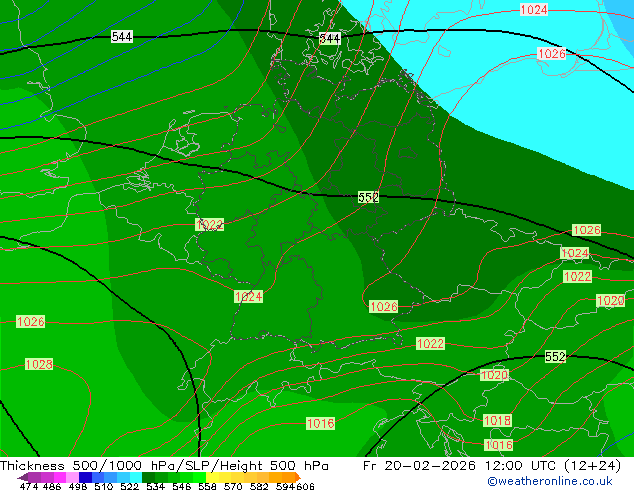Image resolution: width=634 pixels, height=490 pixels.
Task: Click the dark blue swatch in the thickness legend
Action: pyautogui.click(x=85, y=477)
